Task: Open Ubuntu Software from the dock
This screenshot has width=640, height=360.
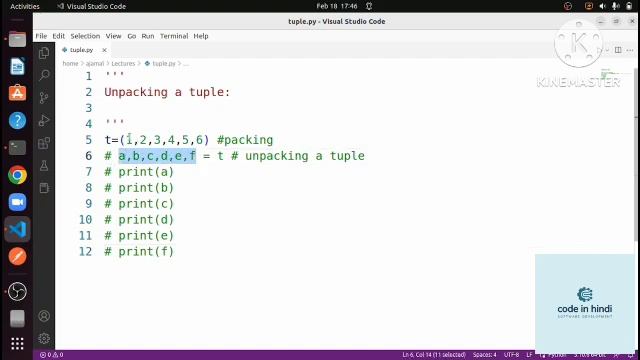Action: (17, 93)
